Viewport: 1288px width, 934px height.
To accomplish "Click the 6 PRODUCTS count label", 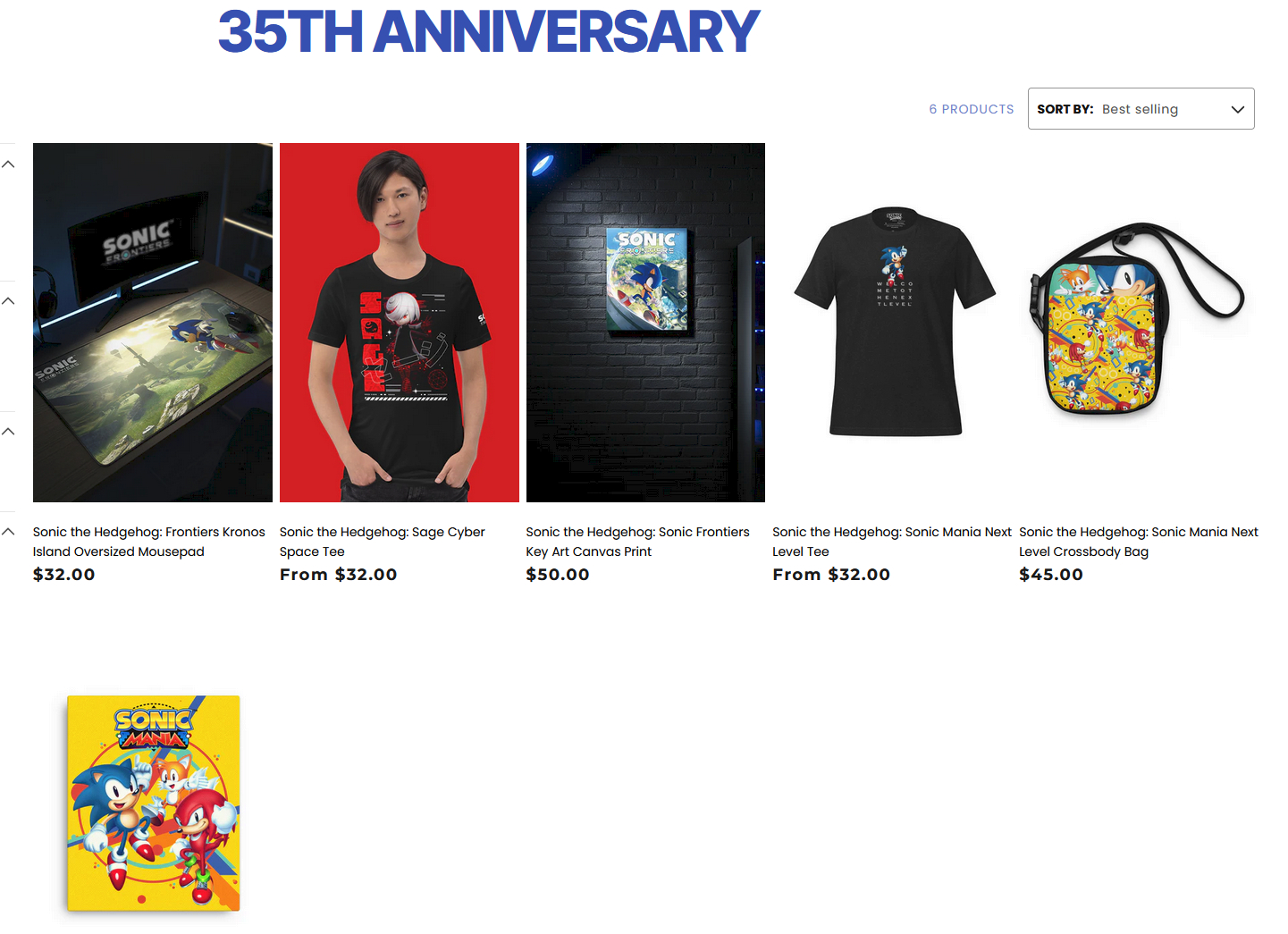I will pos(972,109).
